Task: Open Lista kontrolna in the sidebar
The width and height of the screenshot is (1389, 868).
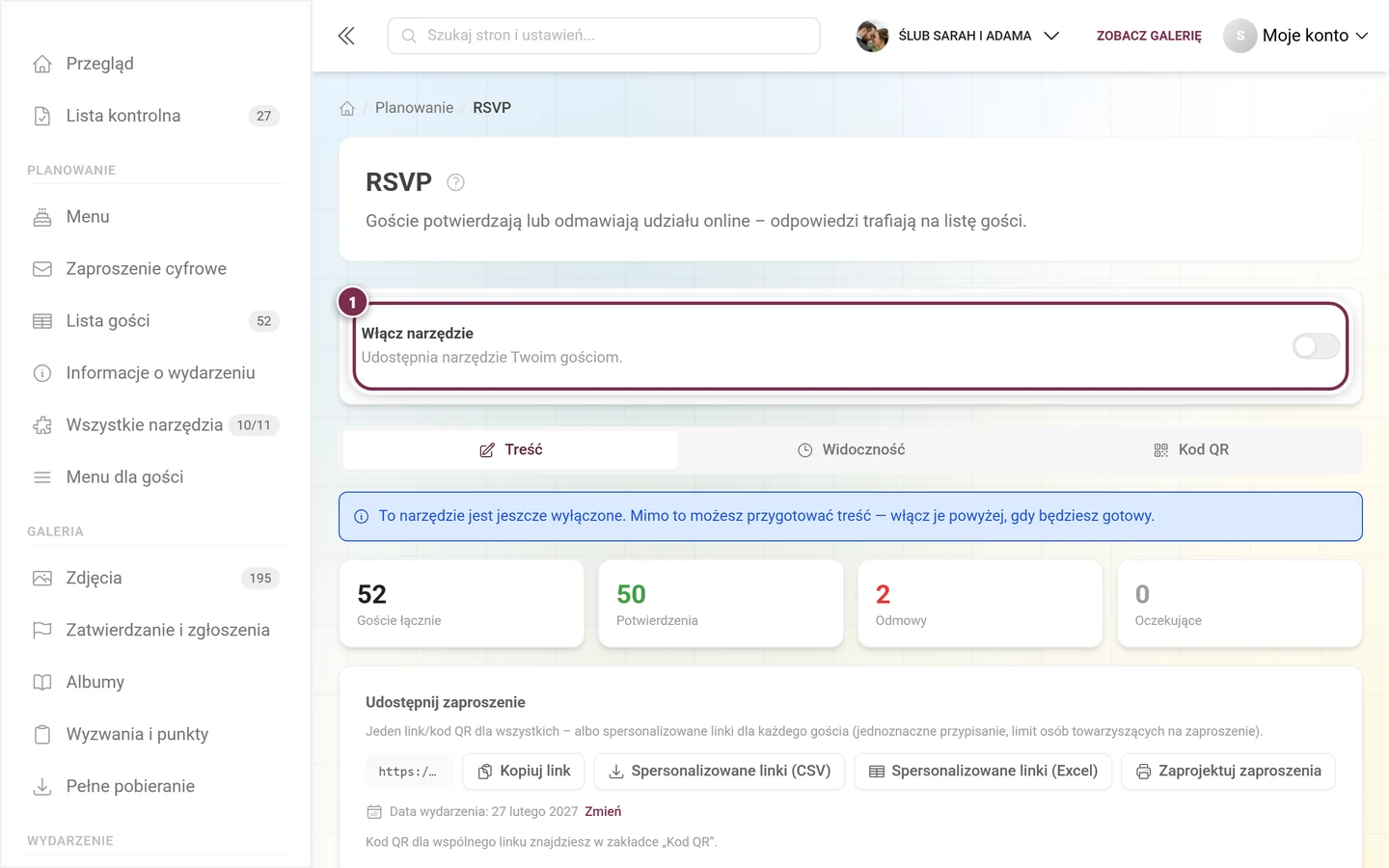Action: point(154,116)
